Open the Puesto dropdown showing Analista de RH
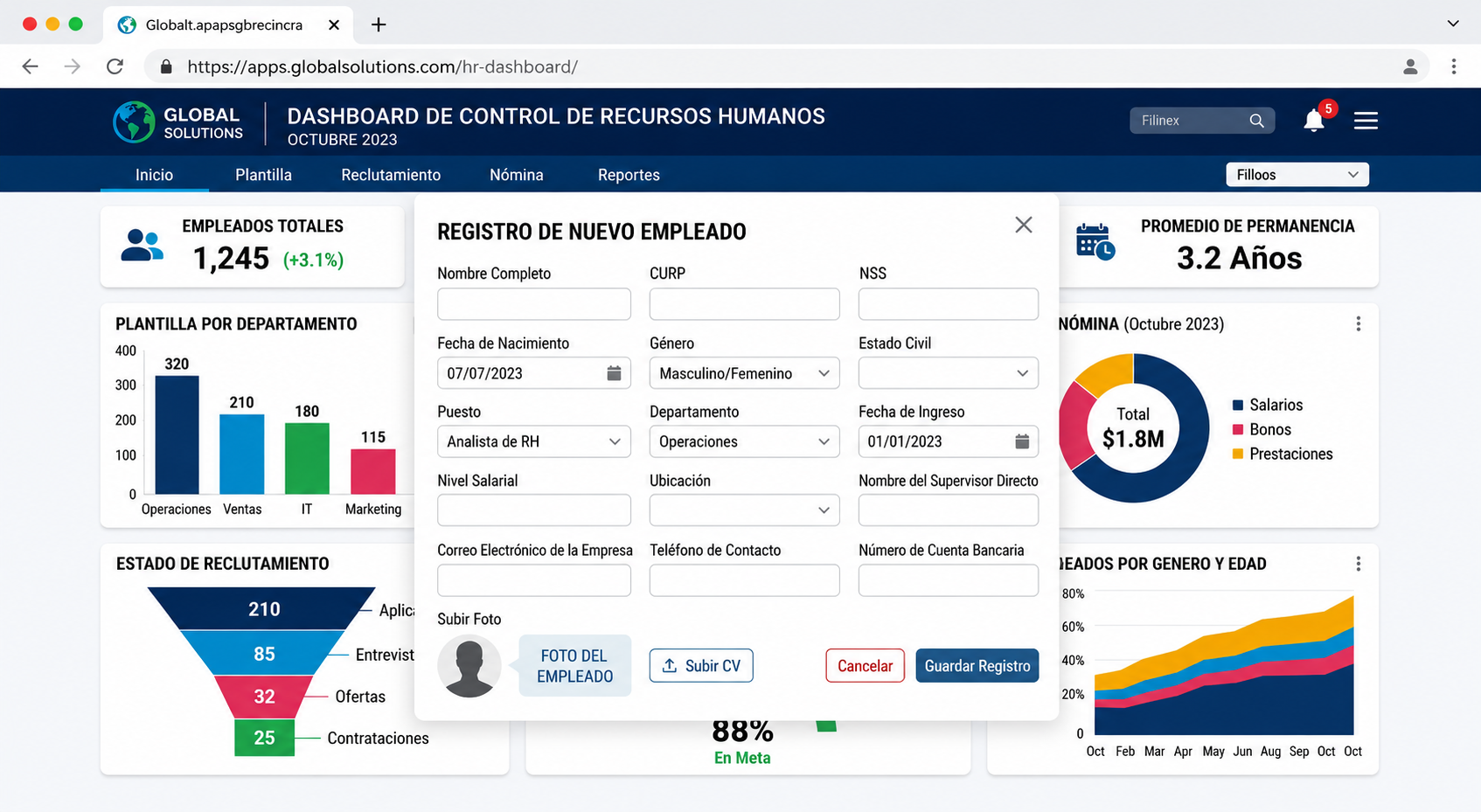Viewport: 1481px width, 812px height. click(533, 441)
